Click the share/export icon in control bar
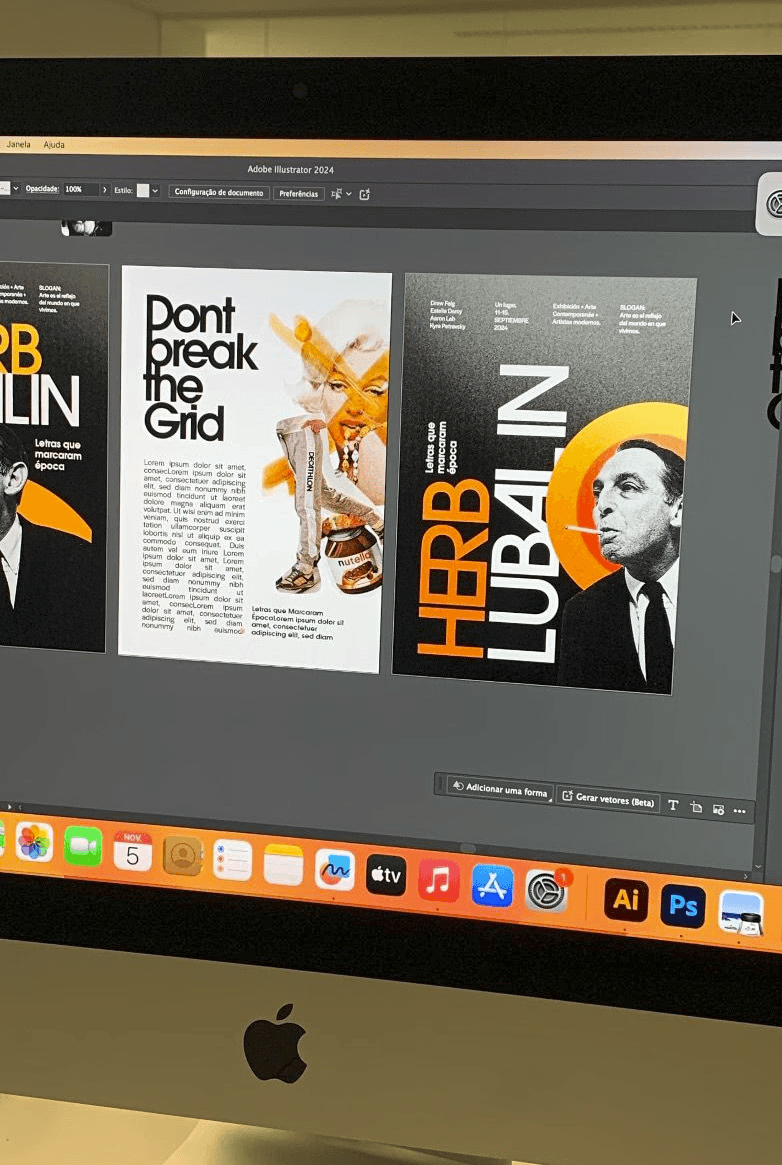The width and height of the screenshot is (782, 1165). (x=365, y=195)
